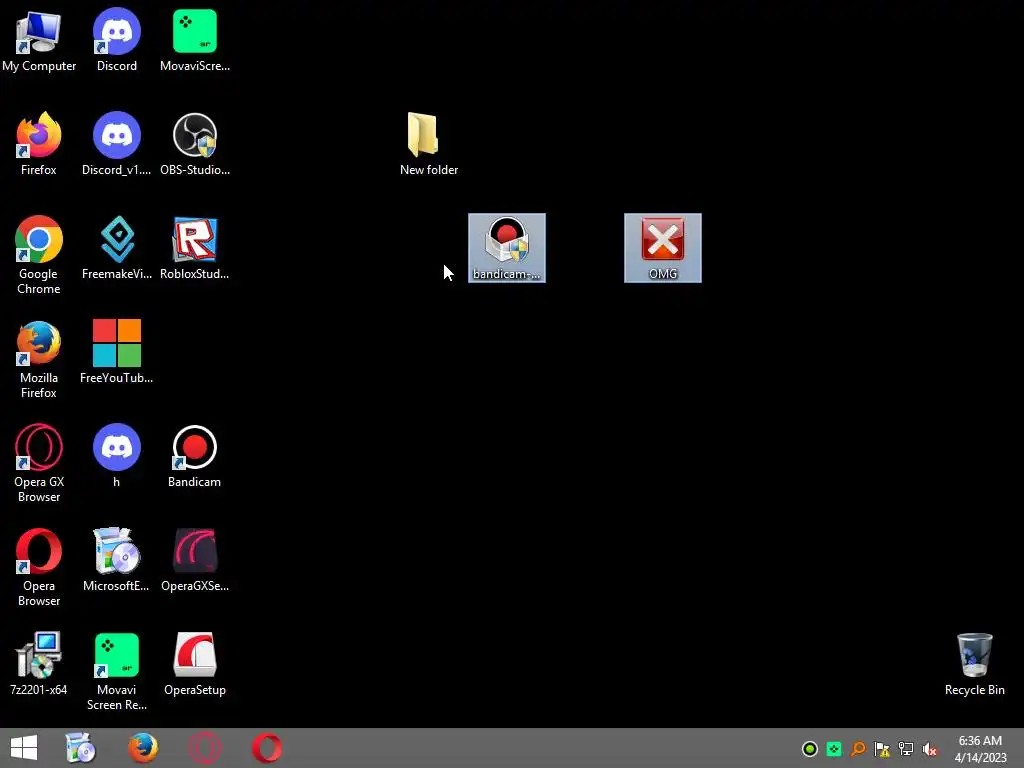Open the network tray icon
This screenshot has height=768, width=1024.
(x=906, y=749)
